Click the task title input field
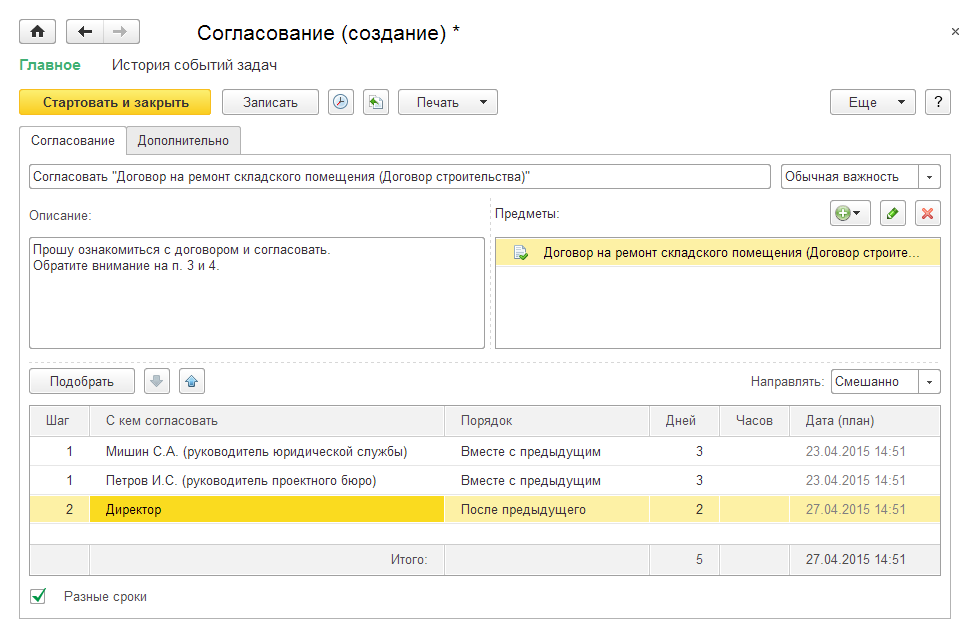 (x=399, y=177)
